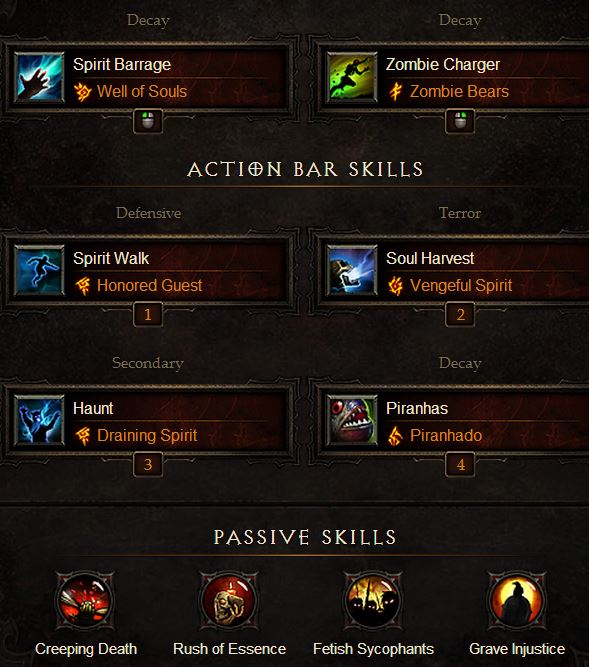Open the Rush of Essence passive icon
The height and width of the screenshot is (667, 589).
click(x=229, y=601)
